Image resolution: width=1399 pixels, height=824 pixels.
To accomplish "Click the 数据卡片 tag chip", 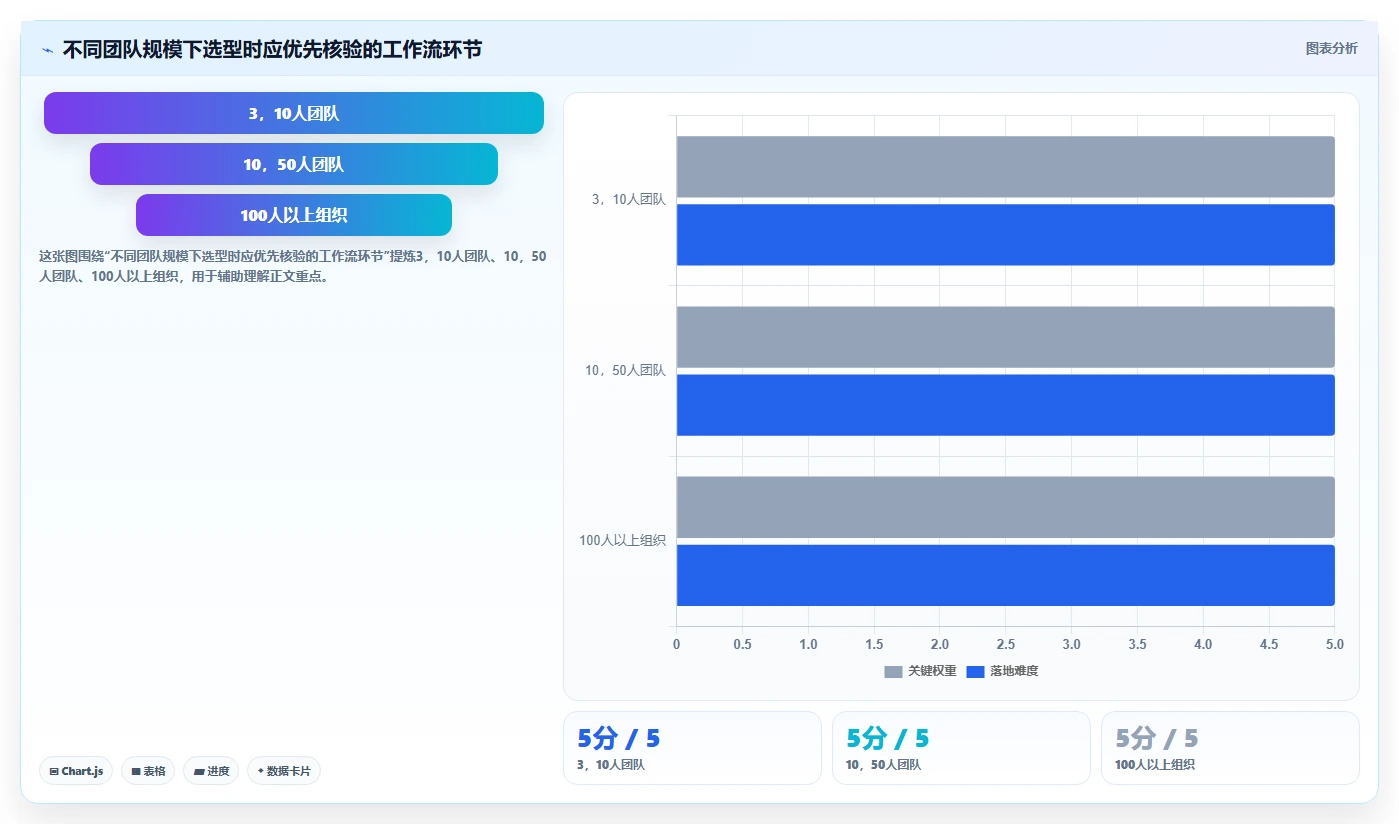I will tap(284, 771).
